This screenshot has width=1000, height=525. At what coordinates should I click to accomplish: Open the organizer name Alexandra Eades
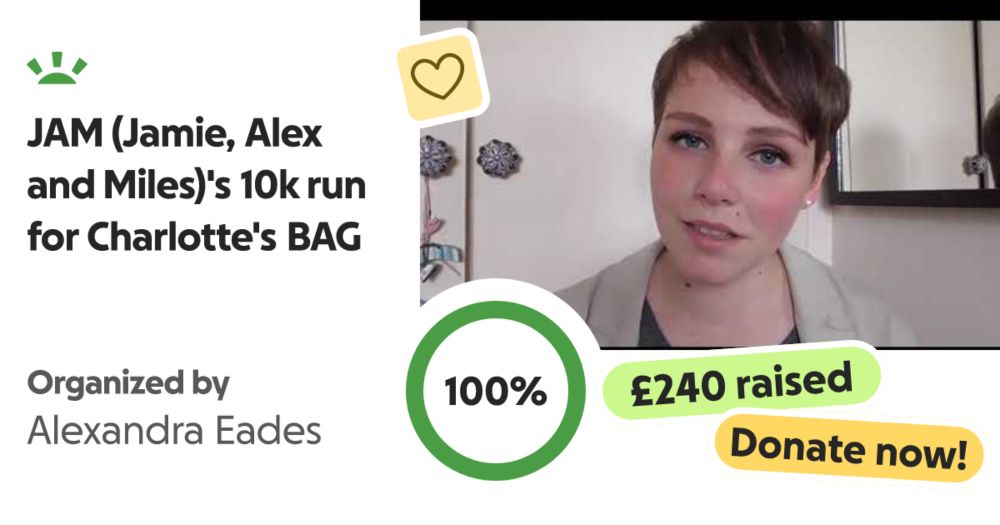click(174, 431)
